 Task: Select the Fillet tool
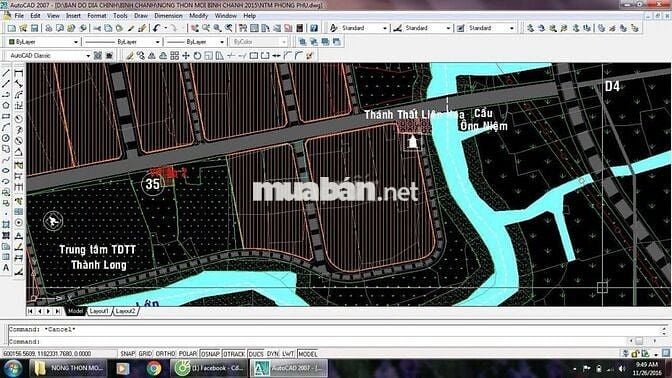[299, 56]
